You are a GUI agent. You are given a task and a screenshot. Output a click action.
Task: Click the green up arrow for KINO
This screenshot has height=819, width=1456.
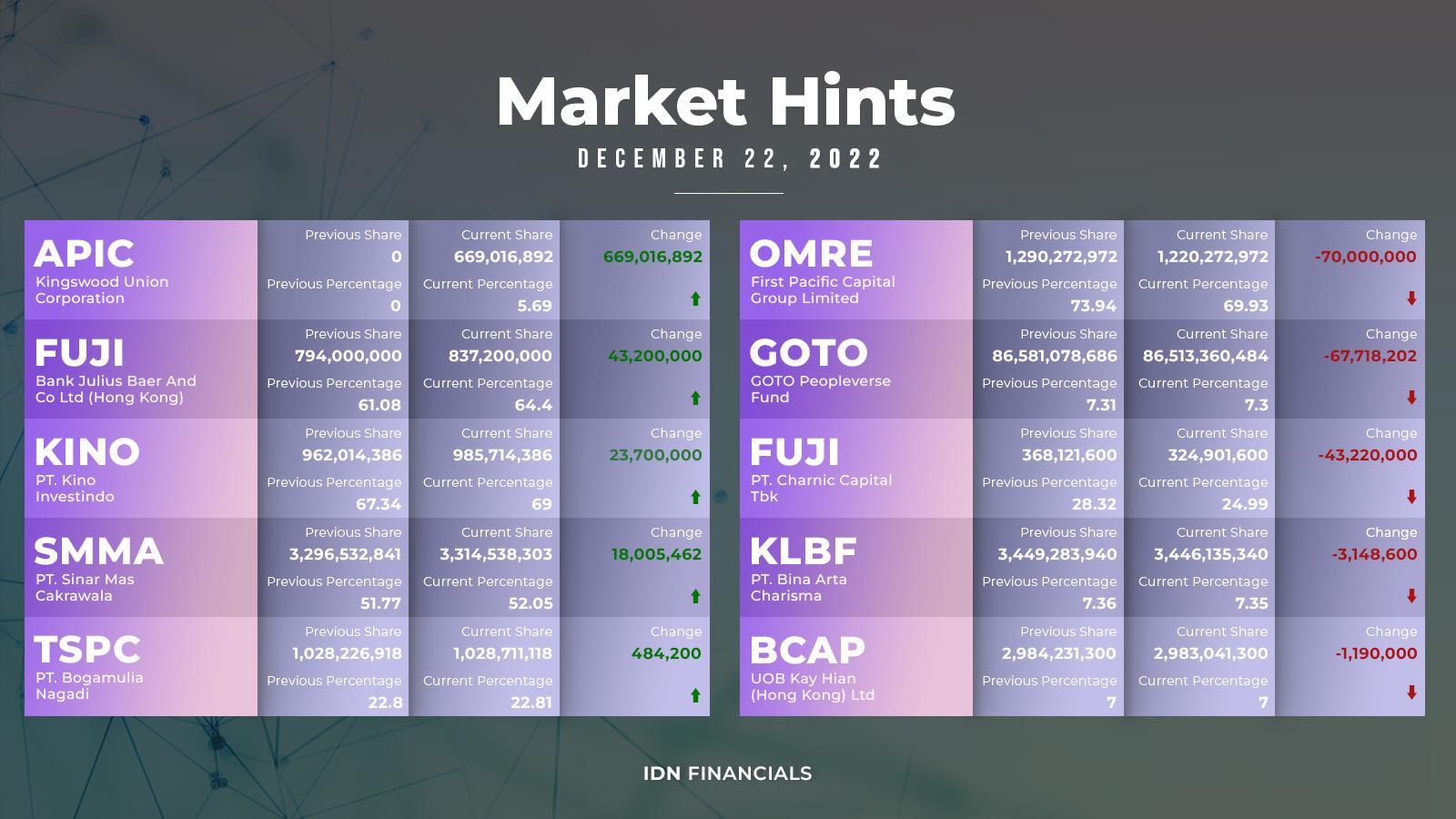(695, 497)
